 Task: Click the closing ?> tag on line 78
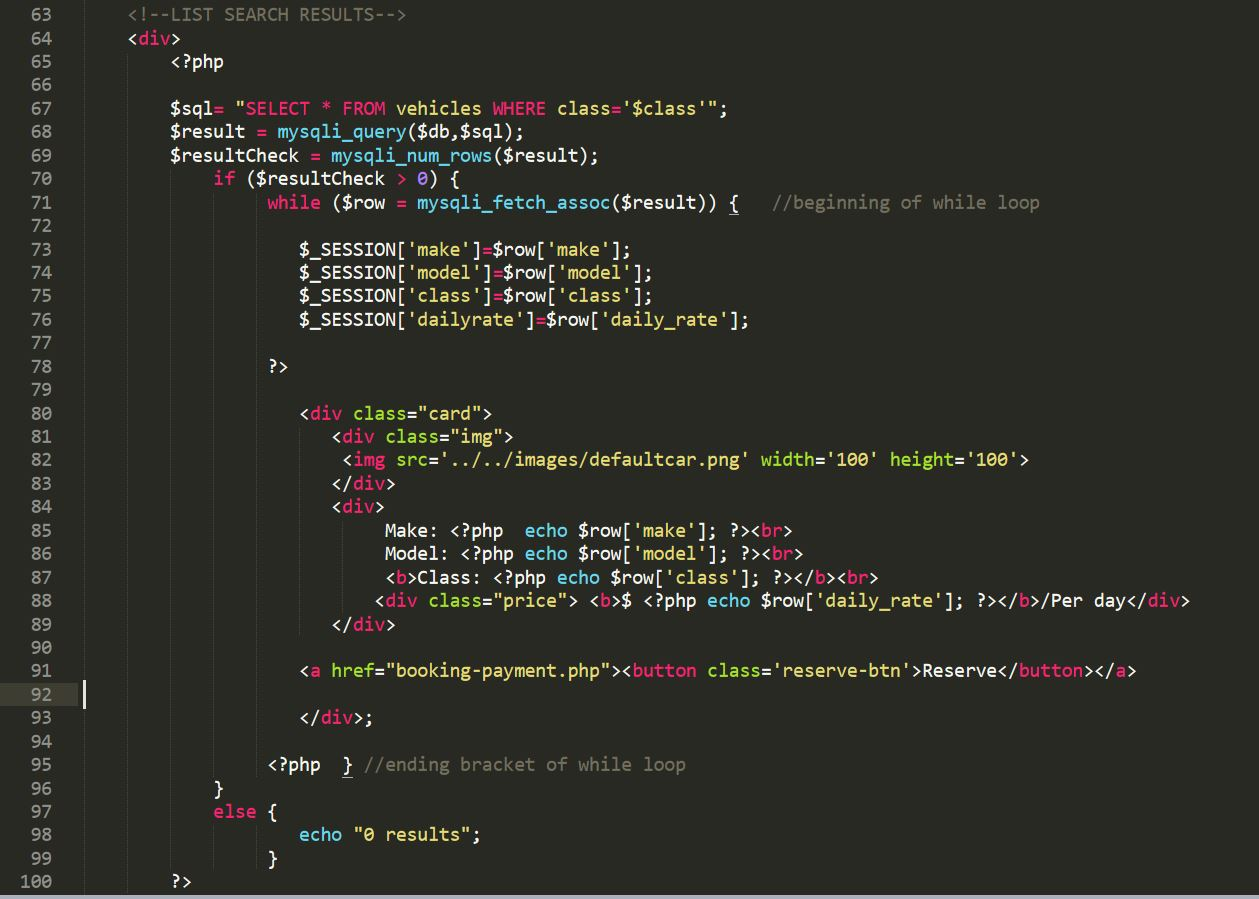278,366
